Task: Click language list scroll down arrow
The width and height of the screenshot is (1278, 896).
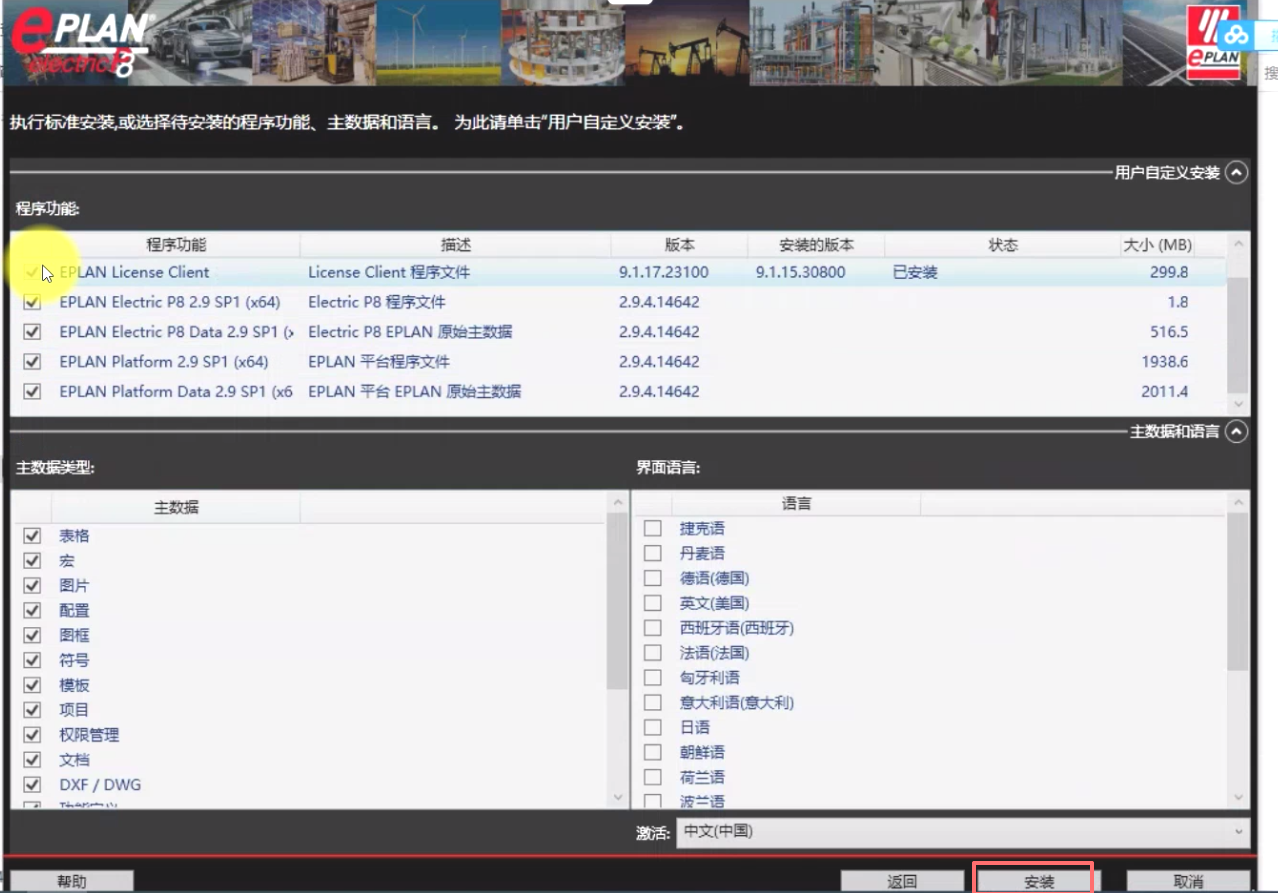Action: [x=1240, y=797]
